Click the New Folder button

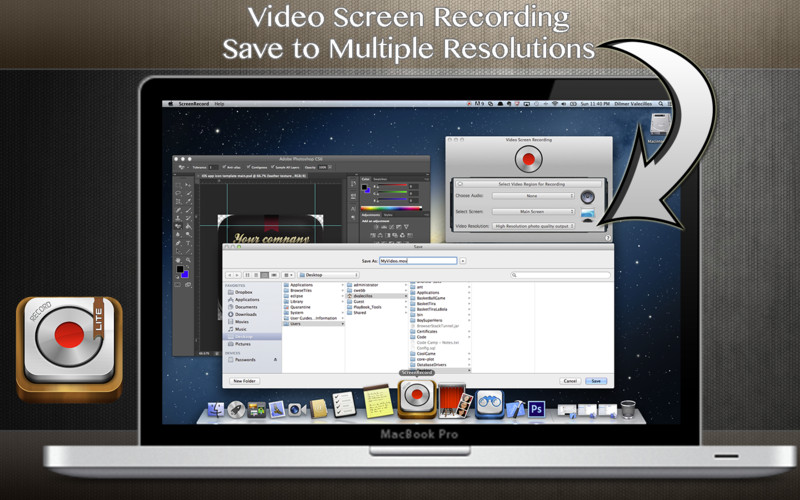click(244, 381)
